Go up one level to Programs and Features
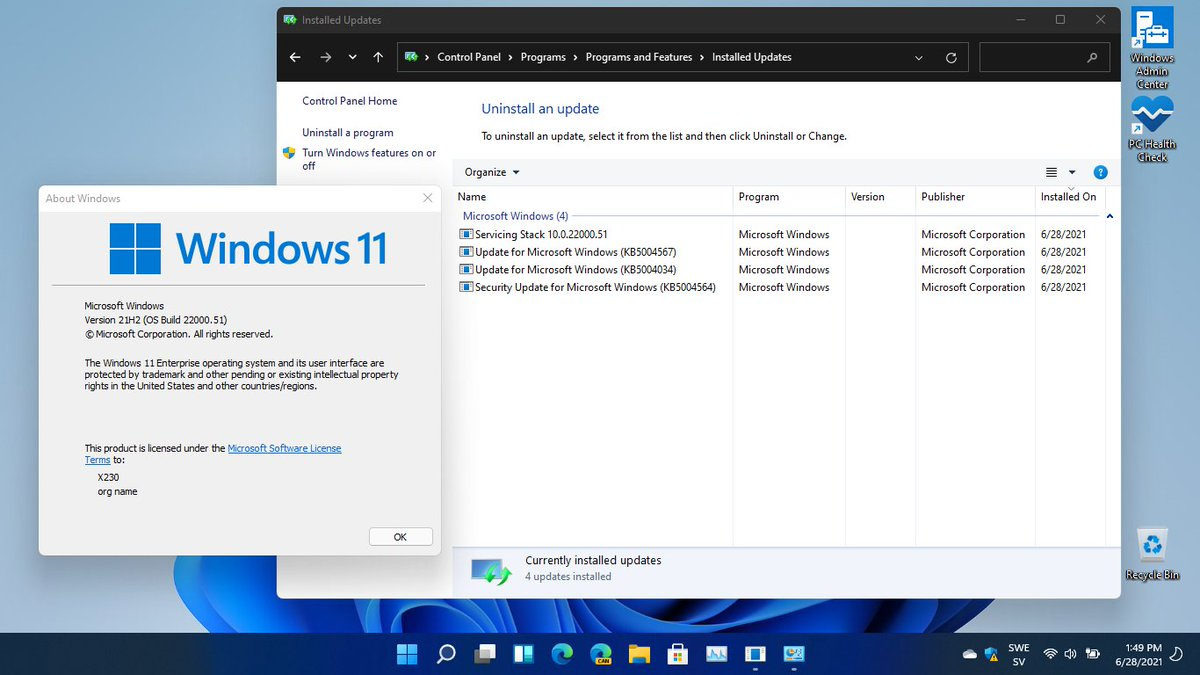The image size is (1200, 675). pyautogui.click(x=377, y=58)
